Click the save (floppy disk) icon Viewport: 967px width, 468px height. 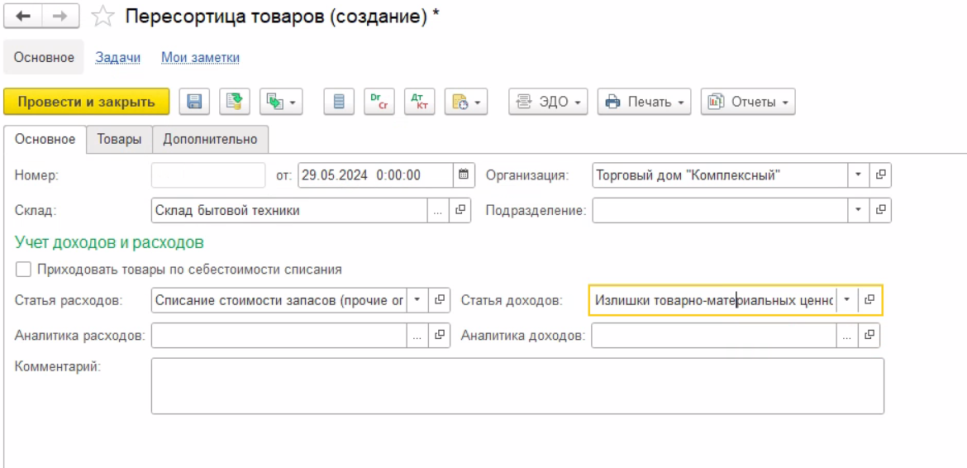pos(194,102)
